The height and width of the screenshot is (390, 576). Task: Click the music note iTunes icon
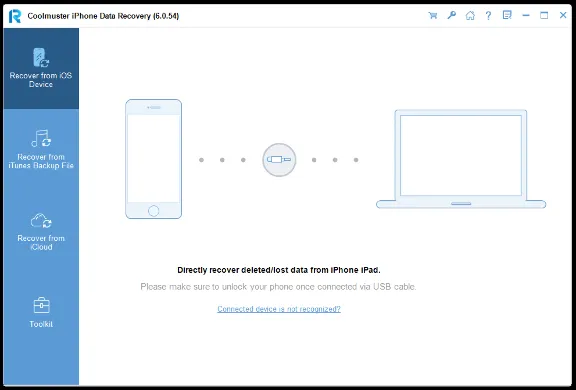tap(41, 138)
